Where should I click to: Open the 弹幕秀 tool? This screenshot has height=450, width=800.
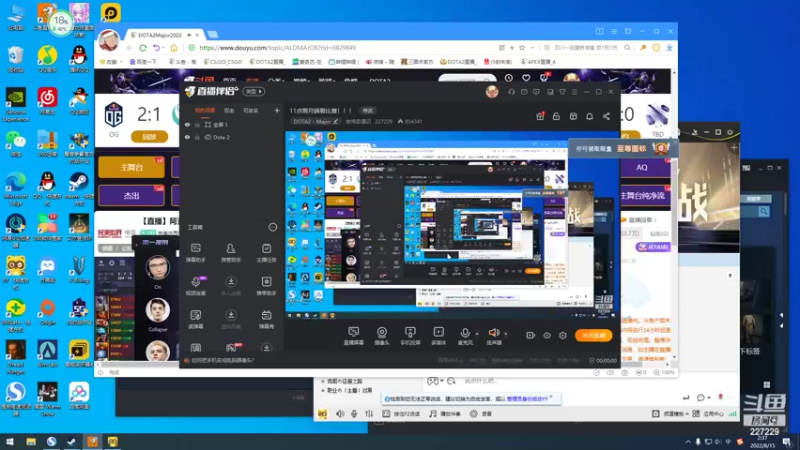click(266, 319)
